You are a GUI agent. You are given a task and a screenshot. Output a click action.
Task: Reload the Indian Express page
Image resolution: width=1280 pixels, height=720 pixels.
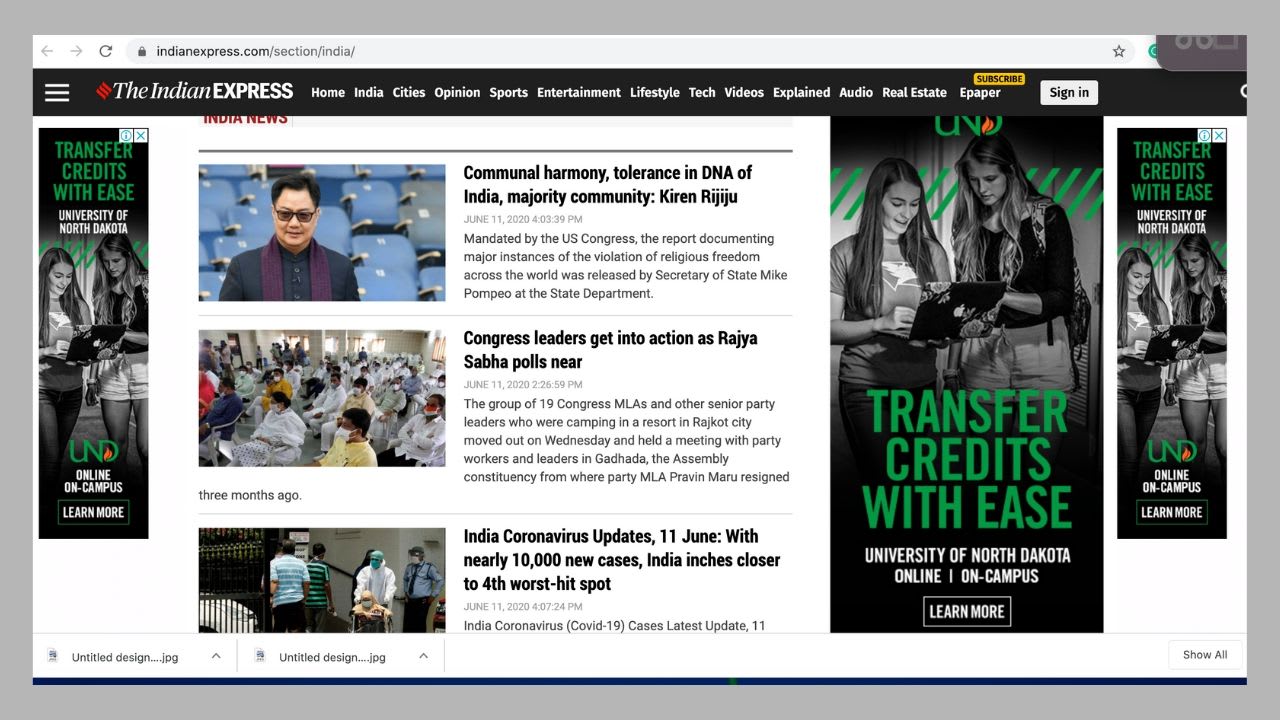(105, 51)
